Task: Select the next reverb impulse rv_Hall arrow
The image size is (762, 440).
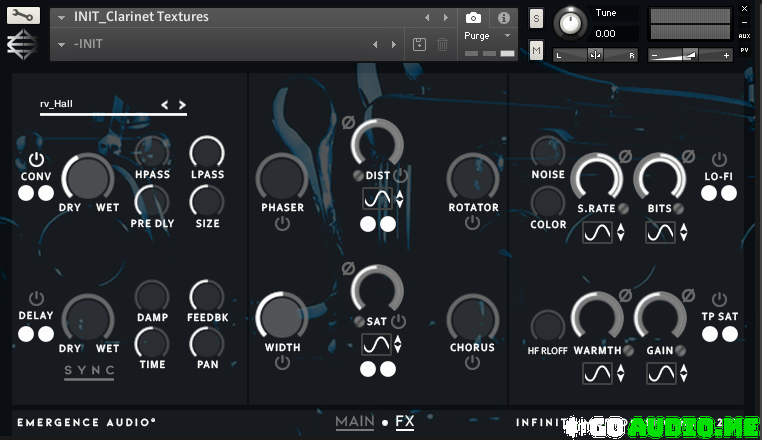Action: pos(182,105)
